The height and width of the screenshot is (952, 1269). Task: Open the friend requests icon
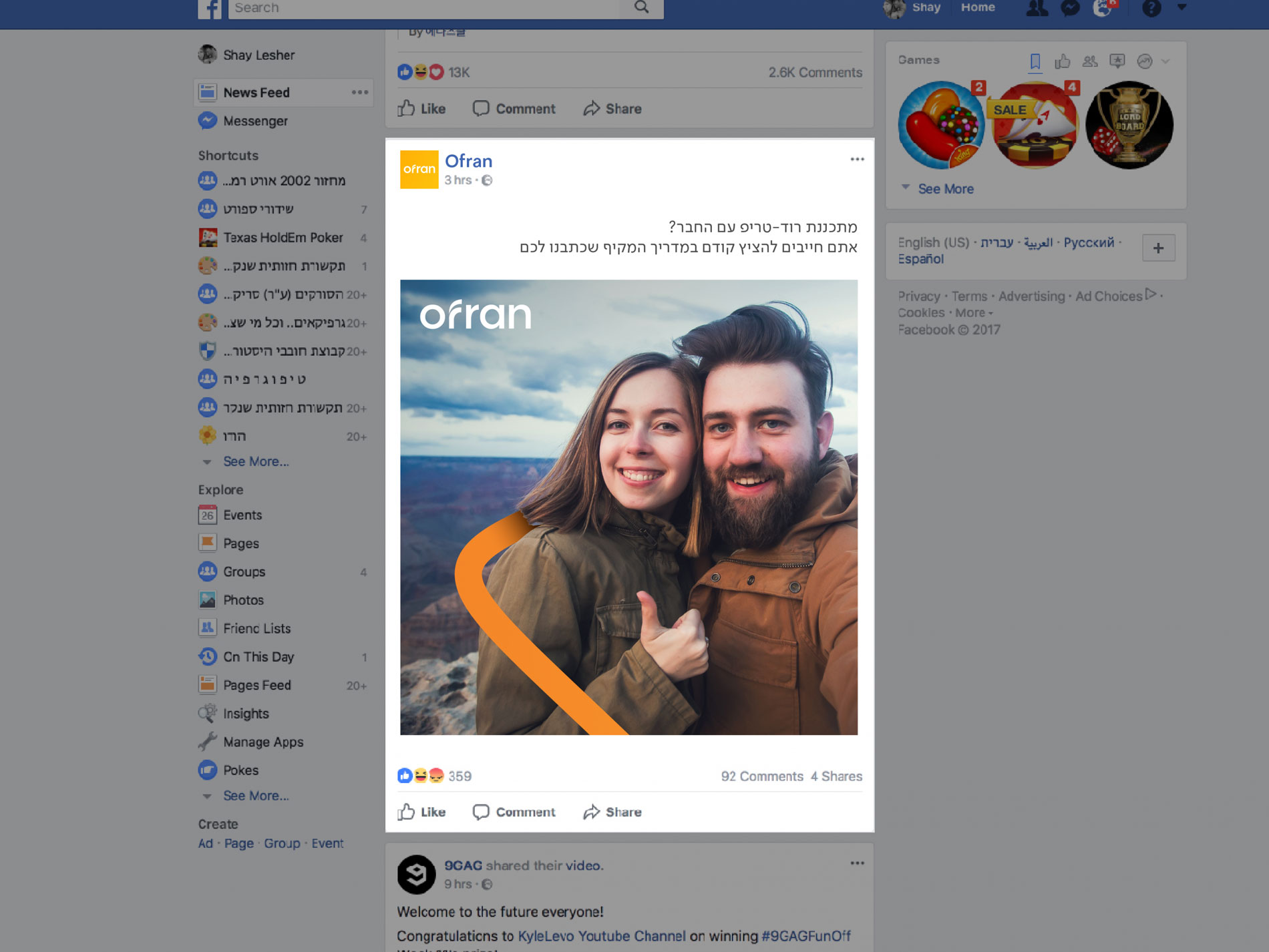pyautogui.click(x=1037, y=8)
